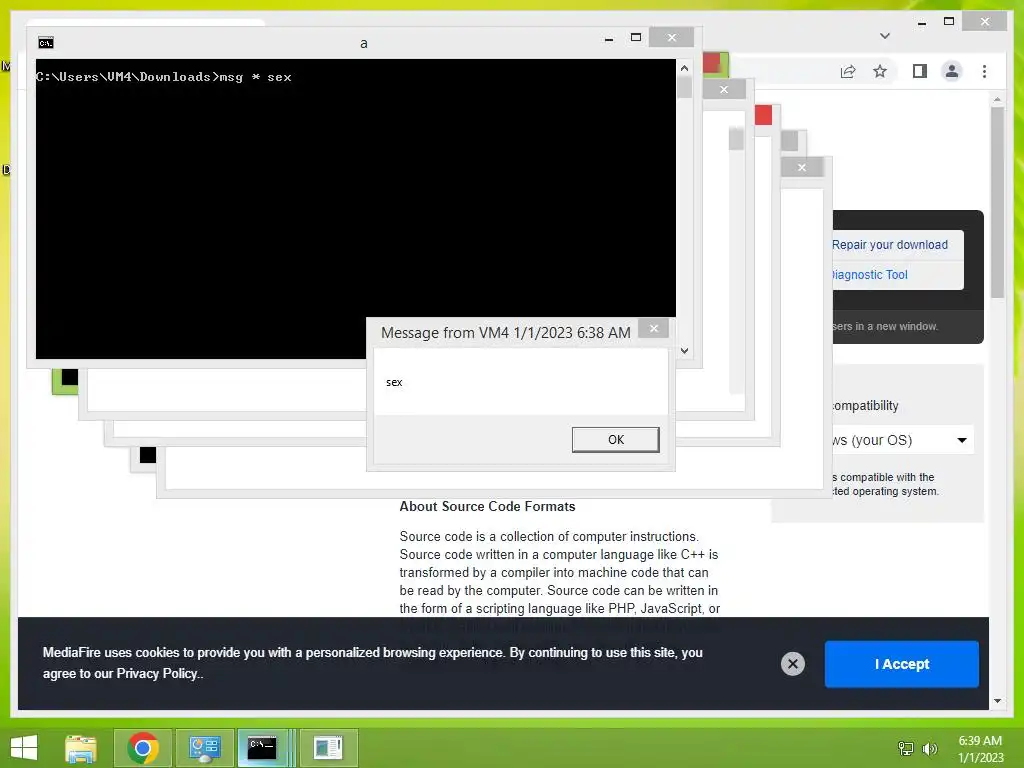Screen dimensions: 1024x768
Task: Open the Diagnostic Tool link
Action: [x=869, y=275]
